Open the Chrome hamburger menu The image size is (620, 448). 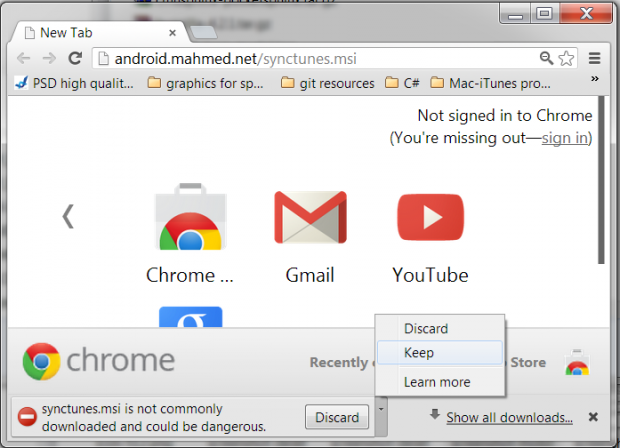[x=595, y=59]
